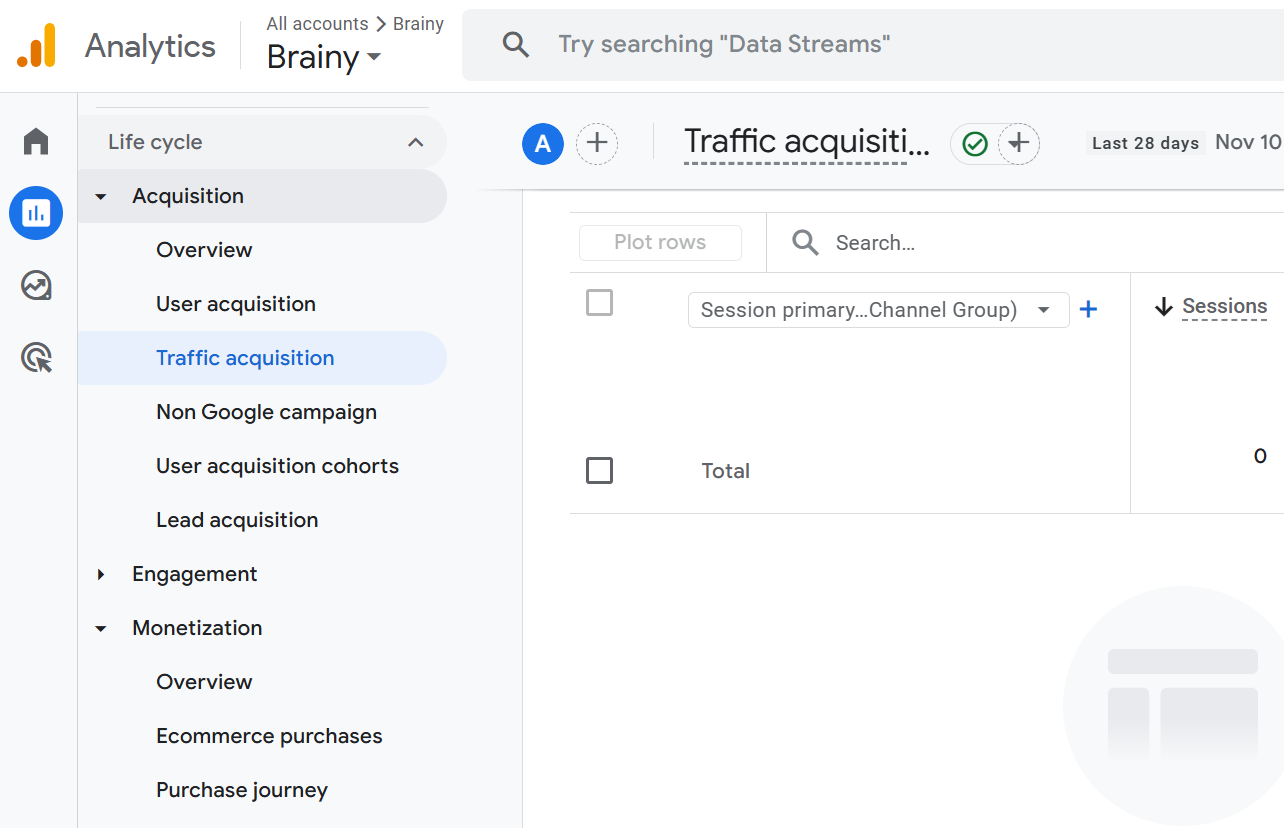
Task: Check the checkbox on the Total row
Action: [599, 470]
